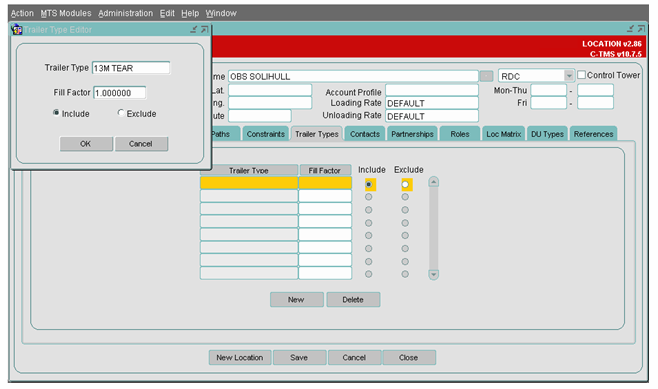Click the Close button at bottom
This screenshot has height=389, width=658.
[409, 358]
